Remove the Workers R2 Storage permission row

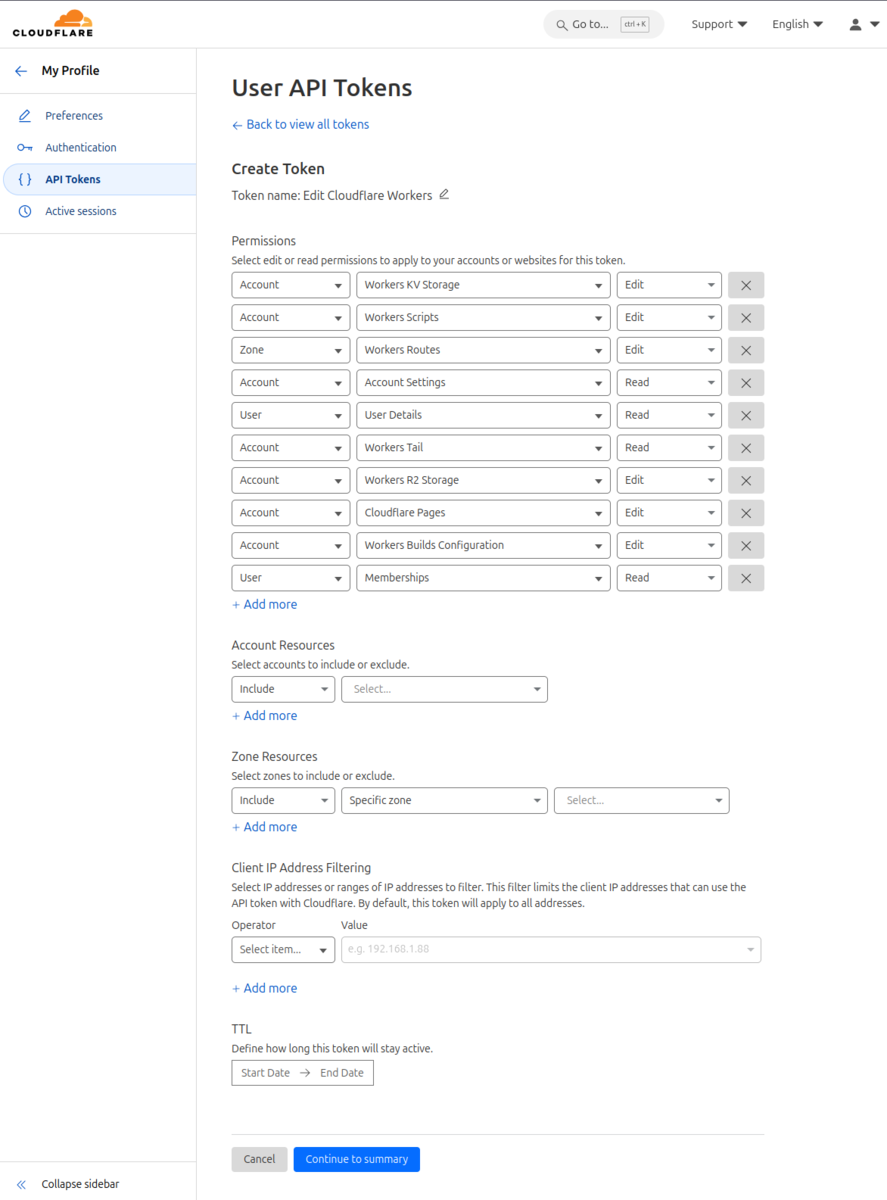(x=746, y=480)
